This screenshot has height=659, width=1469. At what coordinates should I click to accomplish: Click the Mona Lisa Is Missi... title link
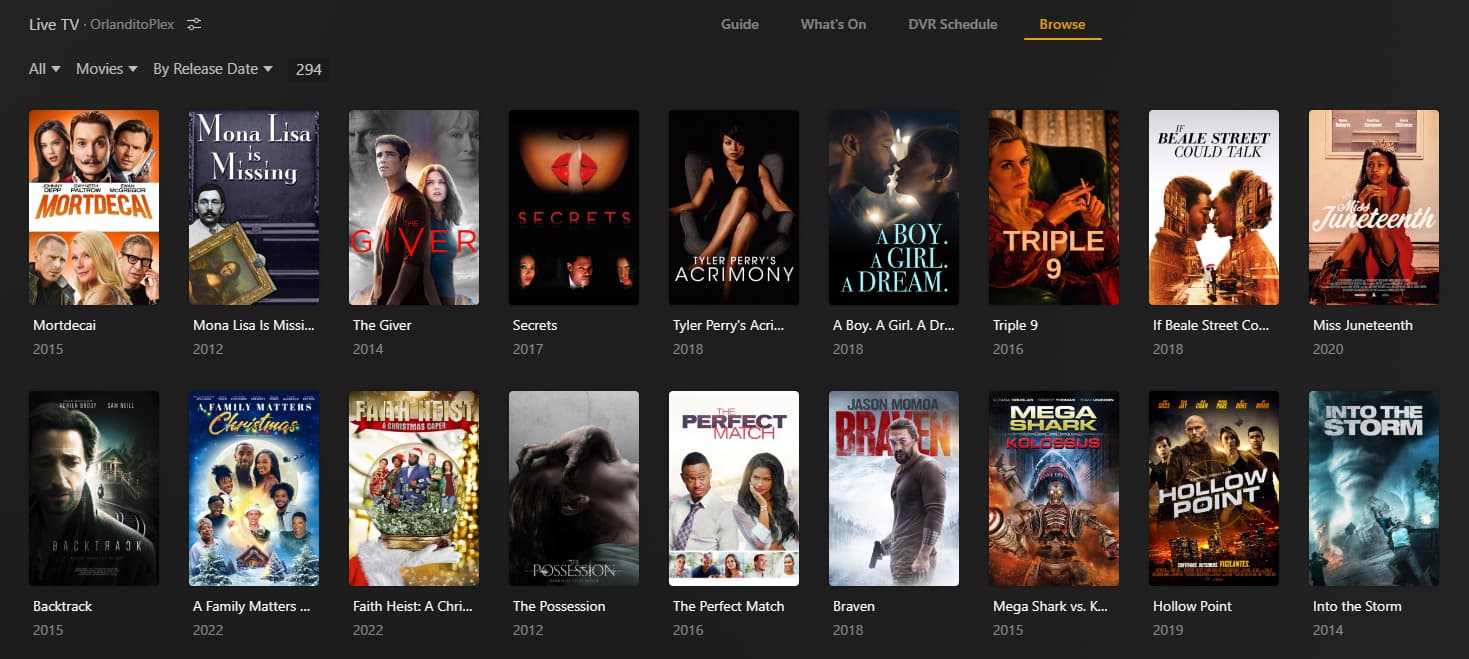254,325
